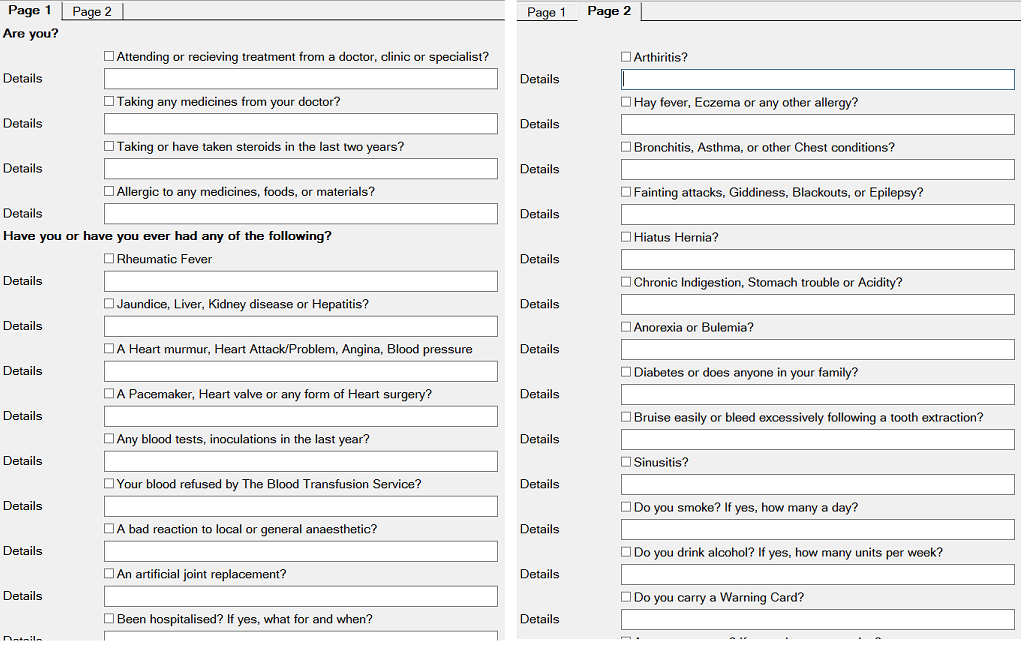Check the 'Jaundice, Liver, Kidney disease or Hepatitis?' box

(109, 303)
